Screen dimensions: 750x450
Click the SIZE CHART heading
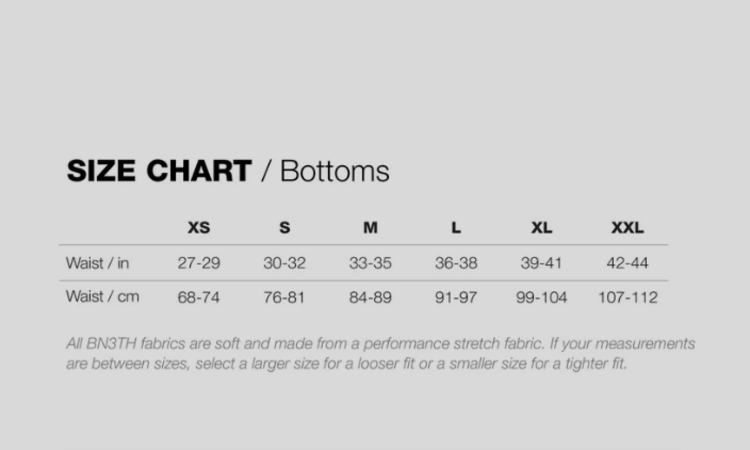159,171
